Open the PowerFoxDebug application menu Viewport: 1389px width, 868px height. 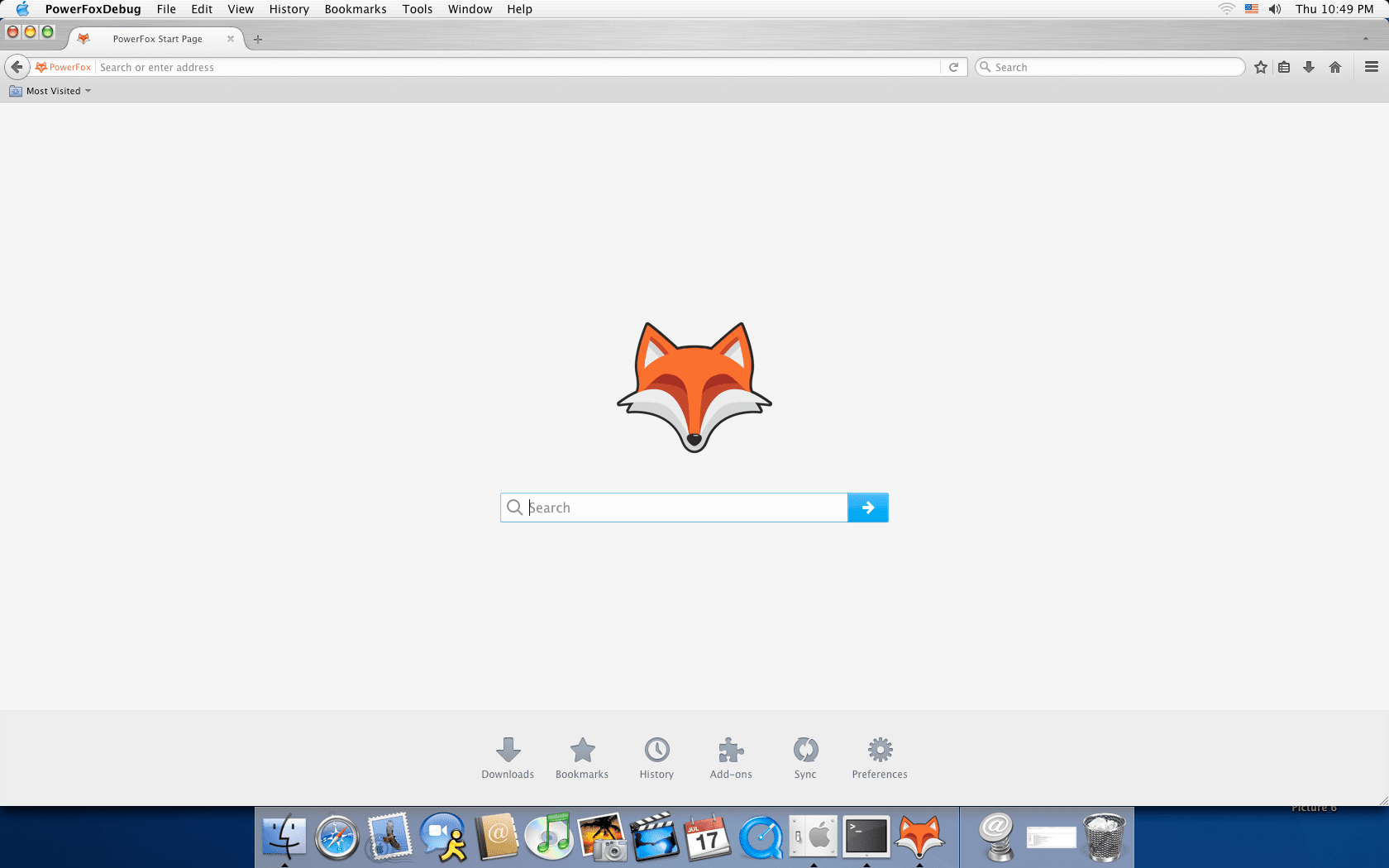click(93, 9)
